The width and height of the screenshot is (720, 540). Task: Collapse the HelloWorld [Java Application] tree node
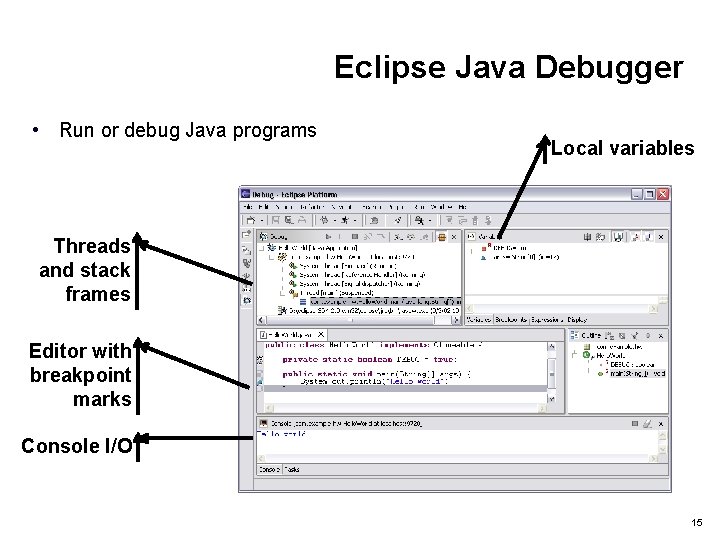tap(261, 248)
